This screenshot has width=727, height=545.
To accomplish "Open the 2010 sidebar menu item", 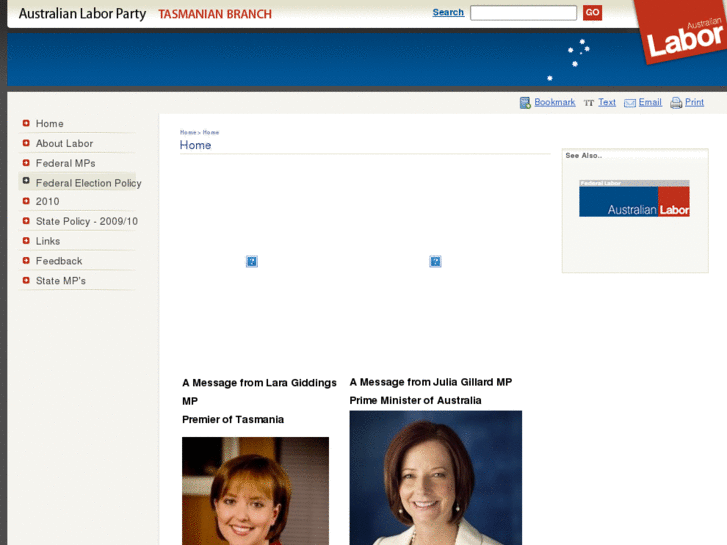I will (x=47, y=202).
